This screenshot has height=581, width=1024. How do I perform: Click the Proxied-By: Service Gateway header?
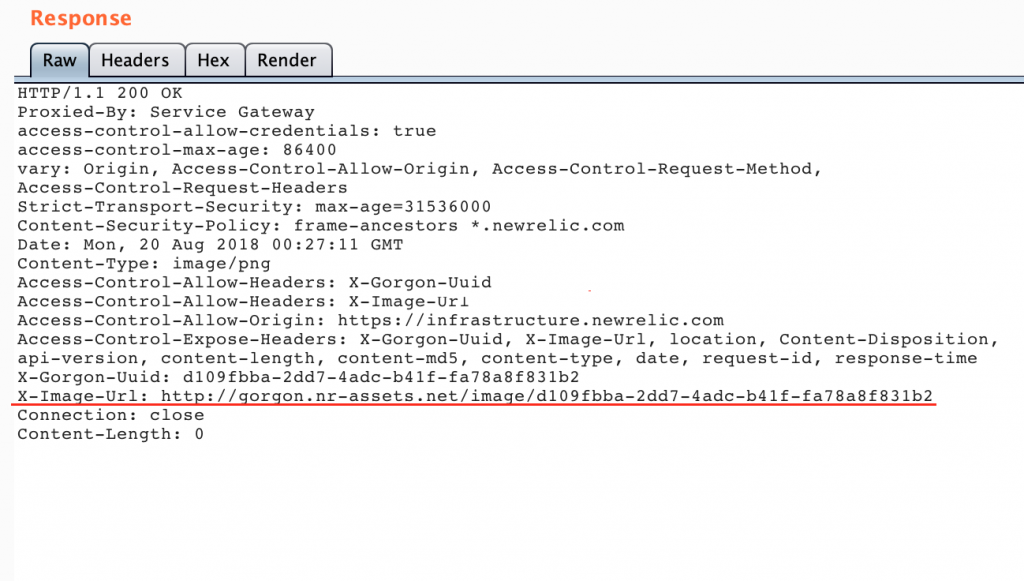pos(165,112)
